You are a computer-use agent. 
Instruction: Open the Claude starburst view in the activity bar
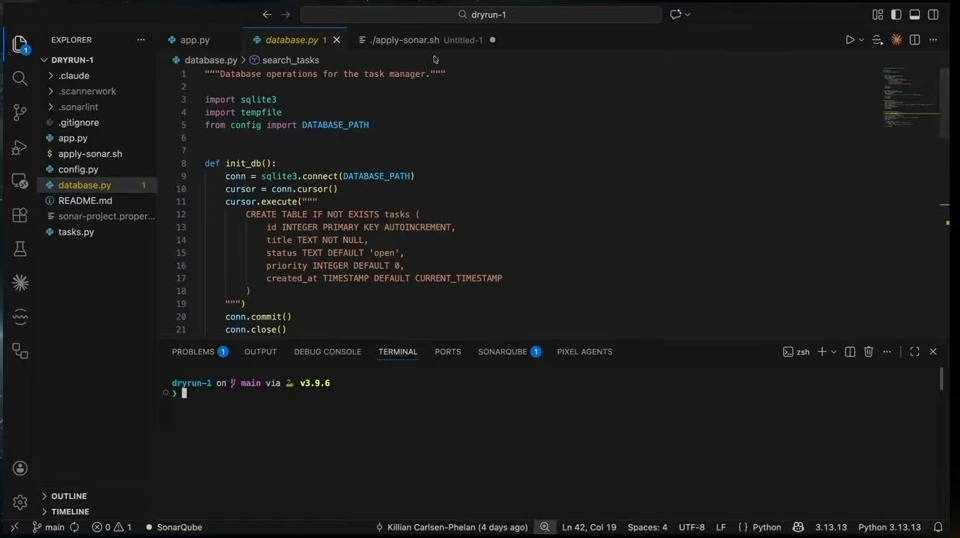coord(20,283)
